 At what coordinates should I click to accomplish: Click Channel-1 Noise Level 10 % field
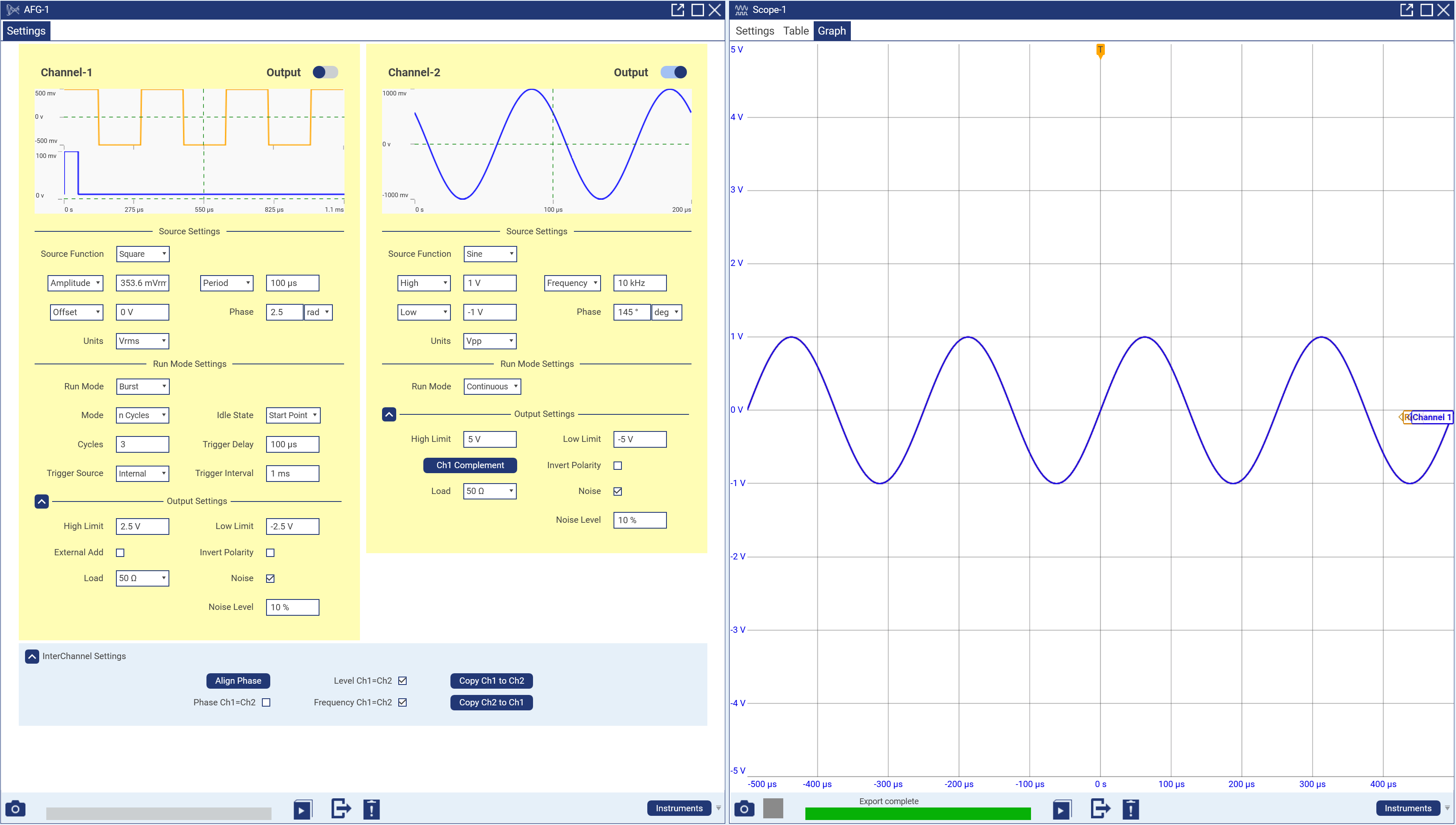pyautogui.click(x=292, y=607)
